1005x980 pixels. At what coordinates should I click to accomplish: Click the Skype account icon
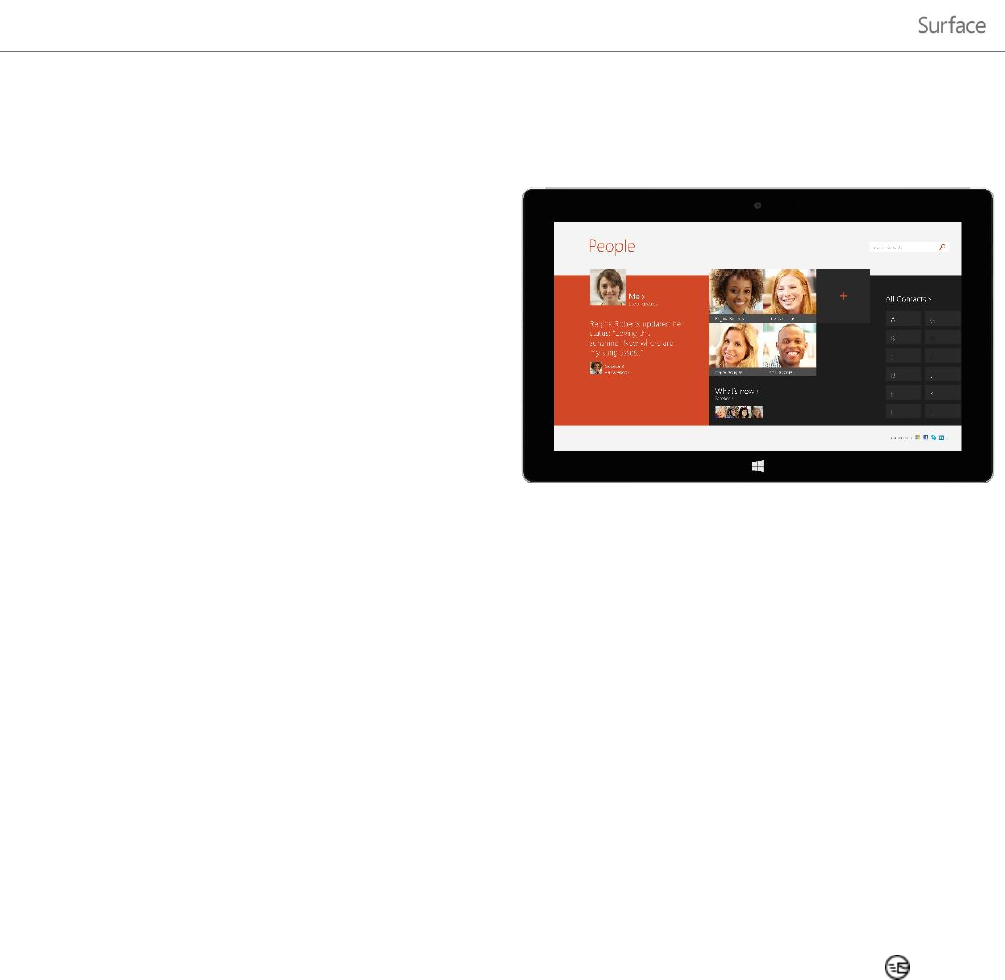(x=932, y=437)
